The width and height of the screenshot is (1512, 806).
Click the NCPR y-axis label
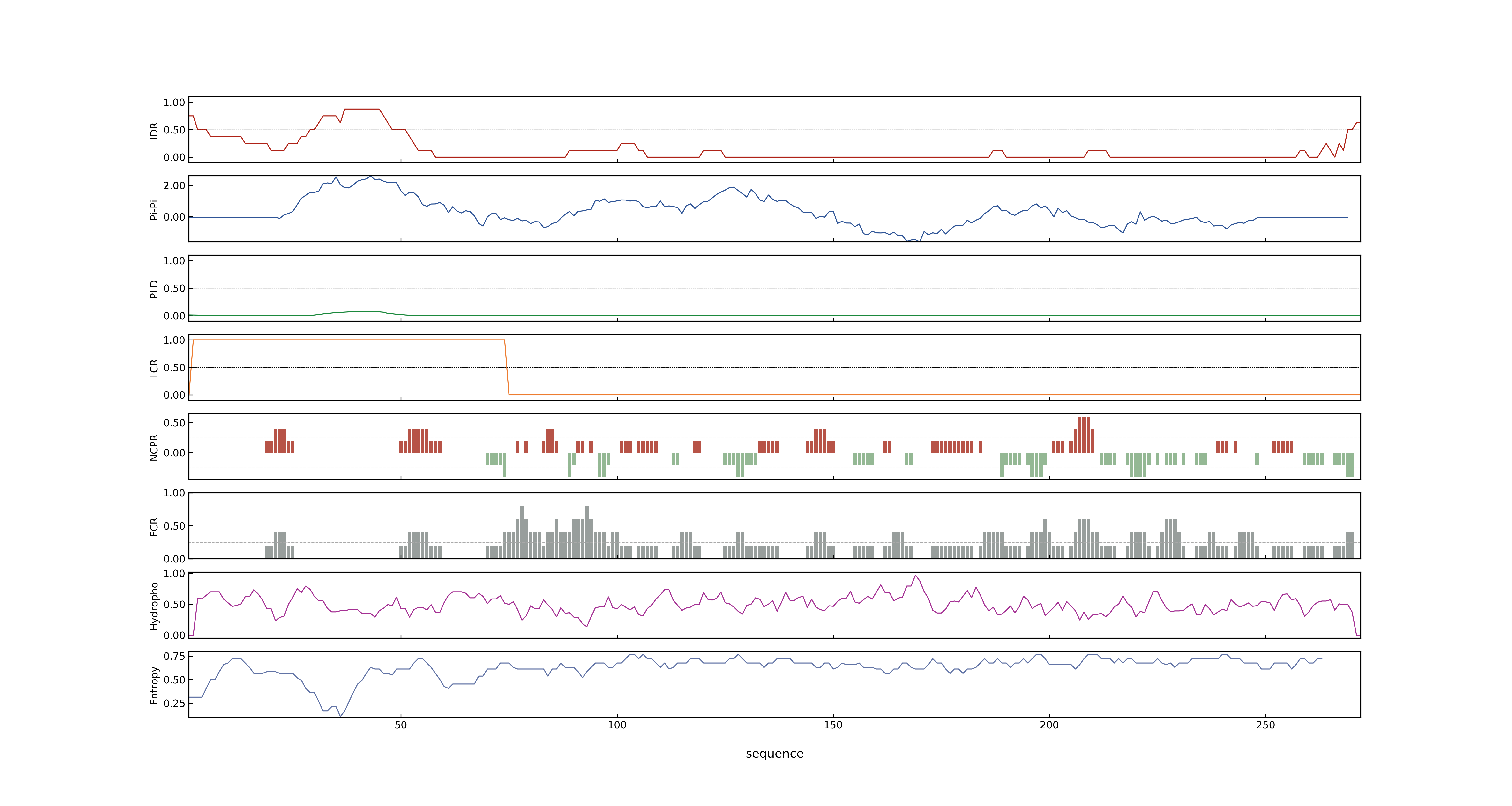pyautogui.click(x=154, y=448)
